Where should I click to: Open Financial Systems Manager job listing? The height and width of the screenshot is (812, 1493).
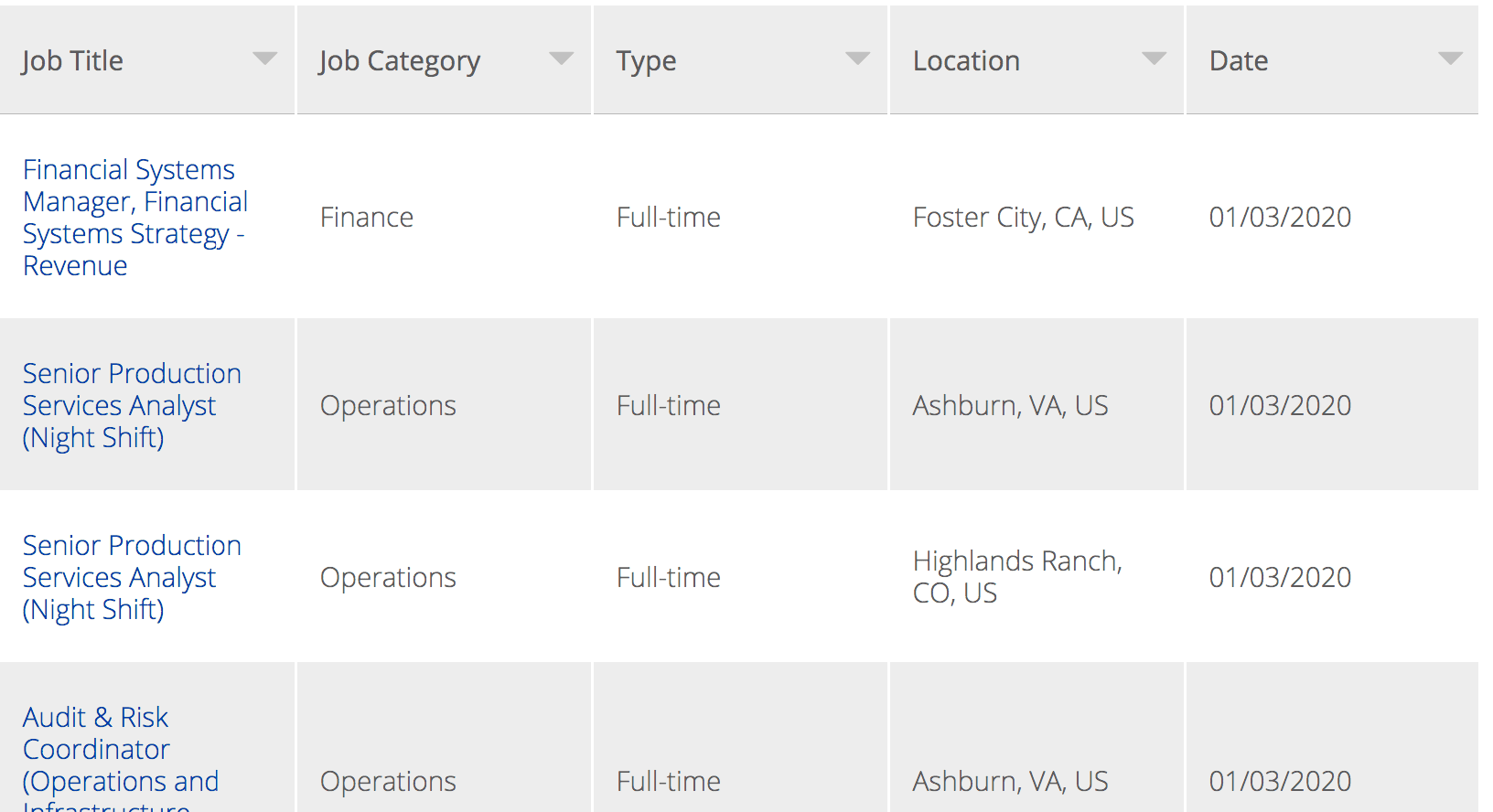pyautogui.click(x=135, y=218)
